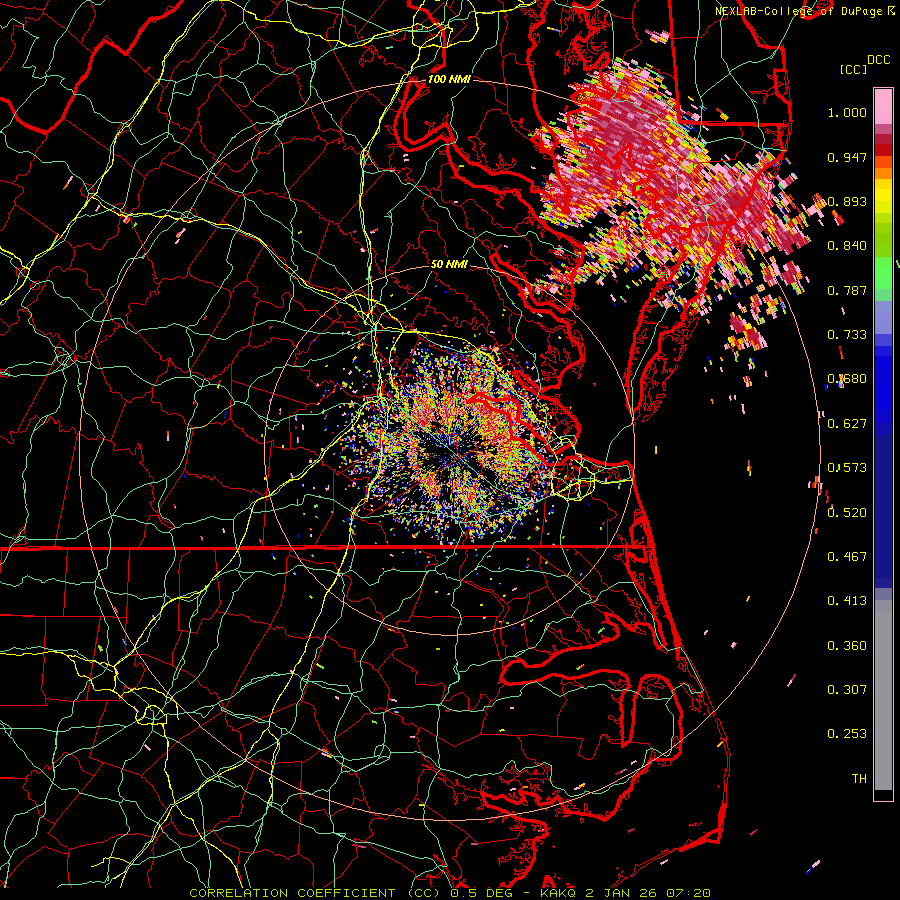Viewport: 900px width, 900px height.
Task: Click the 0.520 color scale value
Action: (847, 513)
